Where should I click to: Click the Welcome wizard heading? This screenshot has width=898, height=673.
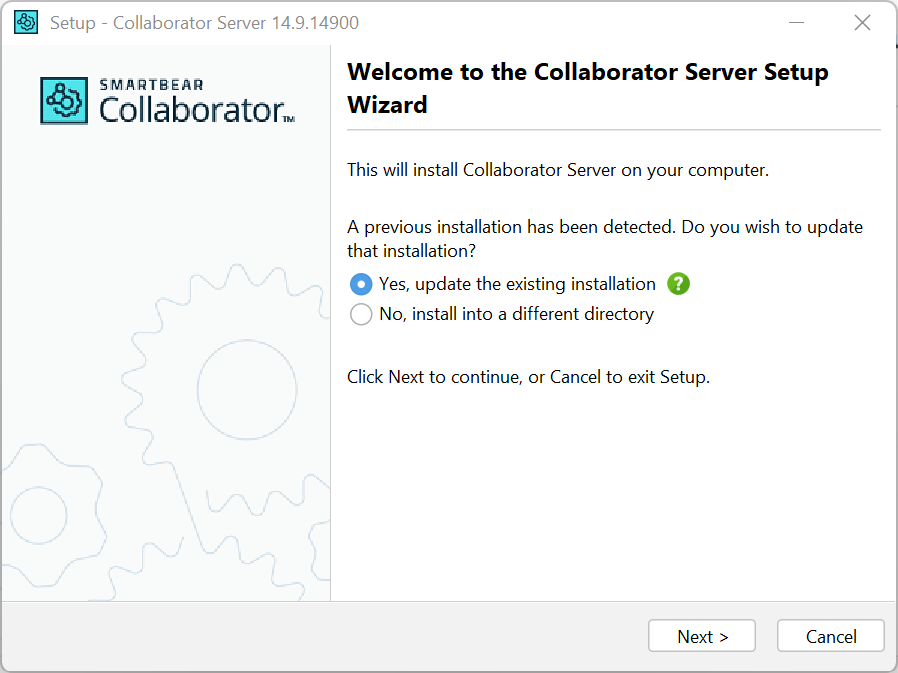point(587,88)
